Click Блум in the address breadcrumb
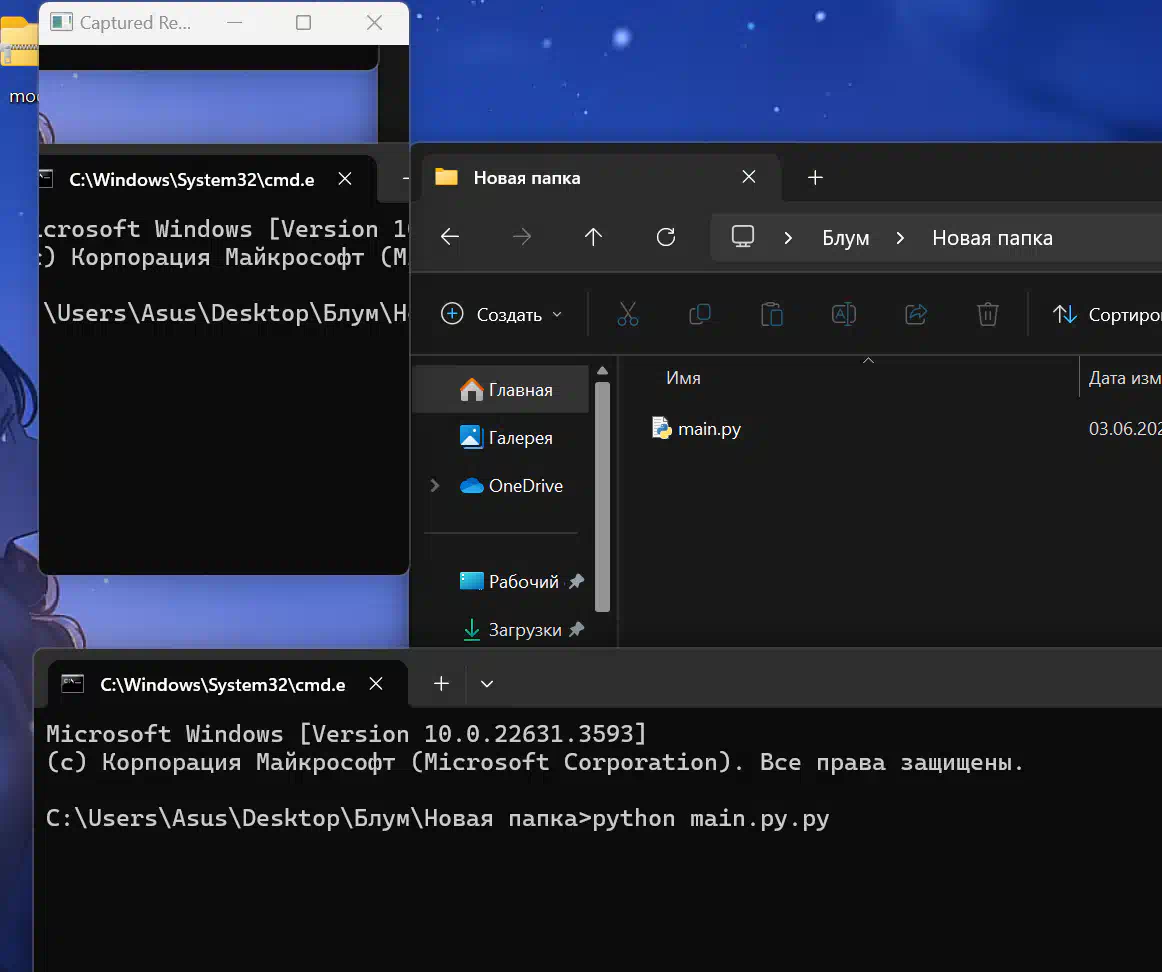 846,238
